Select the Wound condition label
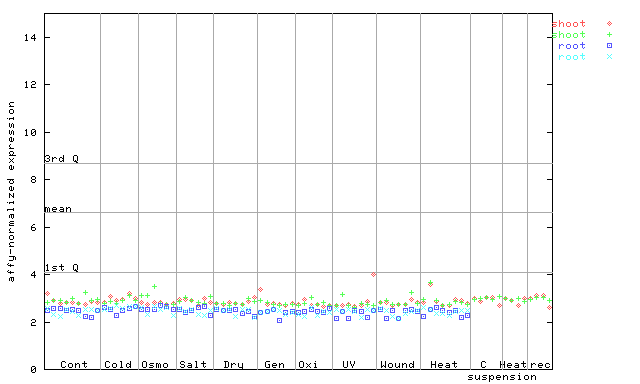The width and height of the screenshot is (640, 384). [397, 364]
